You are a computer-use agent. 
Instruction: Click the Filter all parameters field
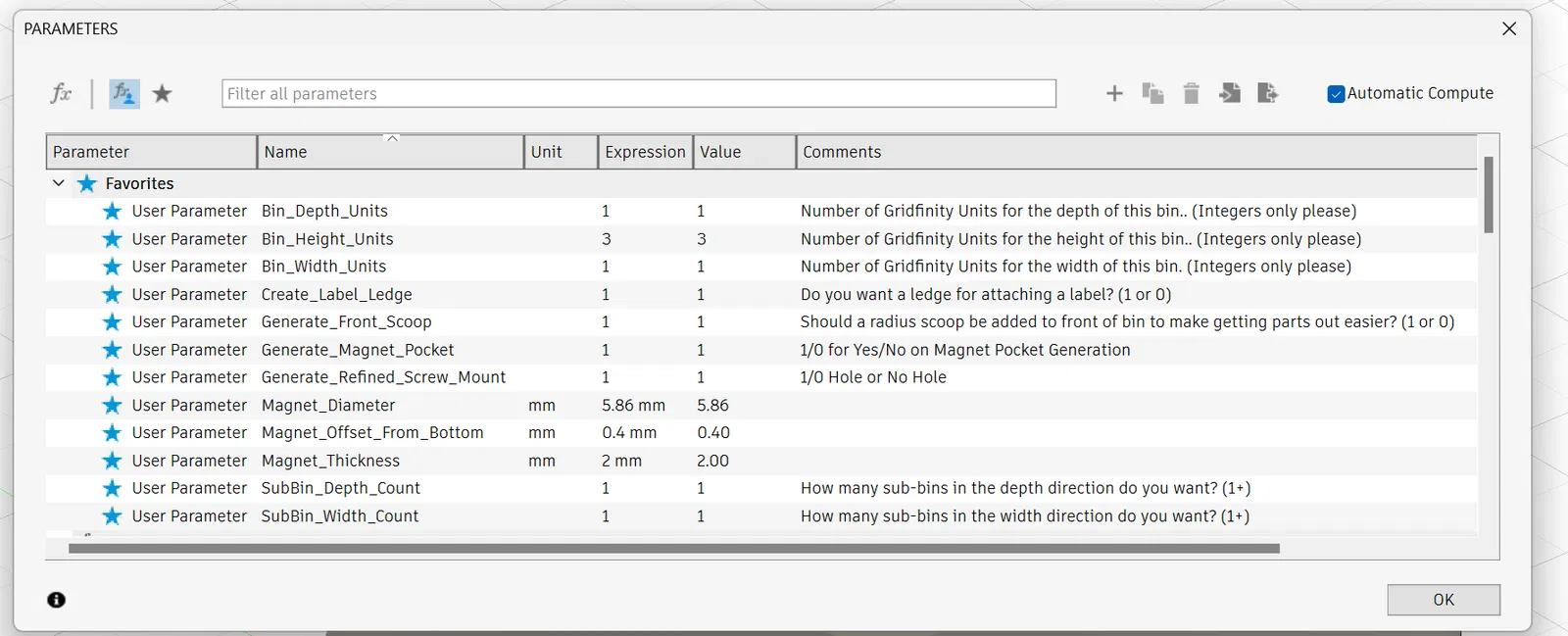pos(638,93)
